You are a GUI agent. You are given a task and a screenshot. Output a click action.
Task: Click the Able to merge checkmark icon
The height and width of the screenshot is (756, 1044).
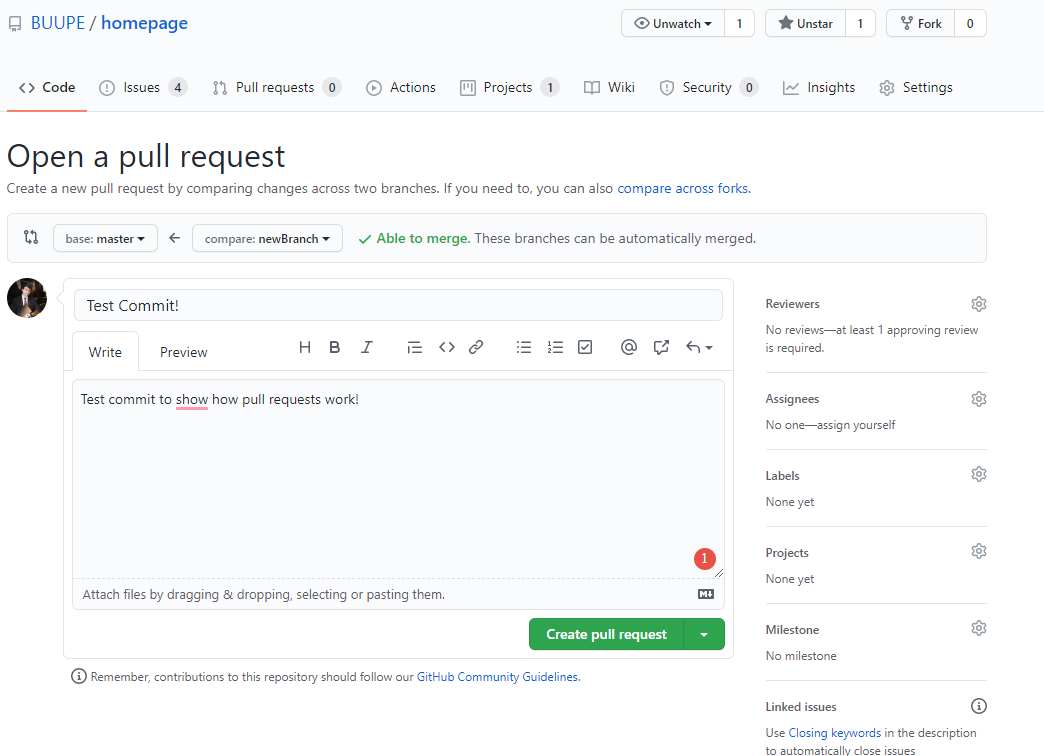click(x=364, y=239)
